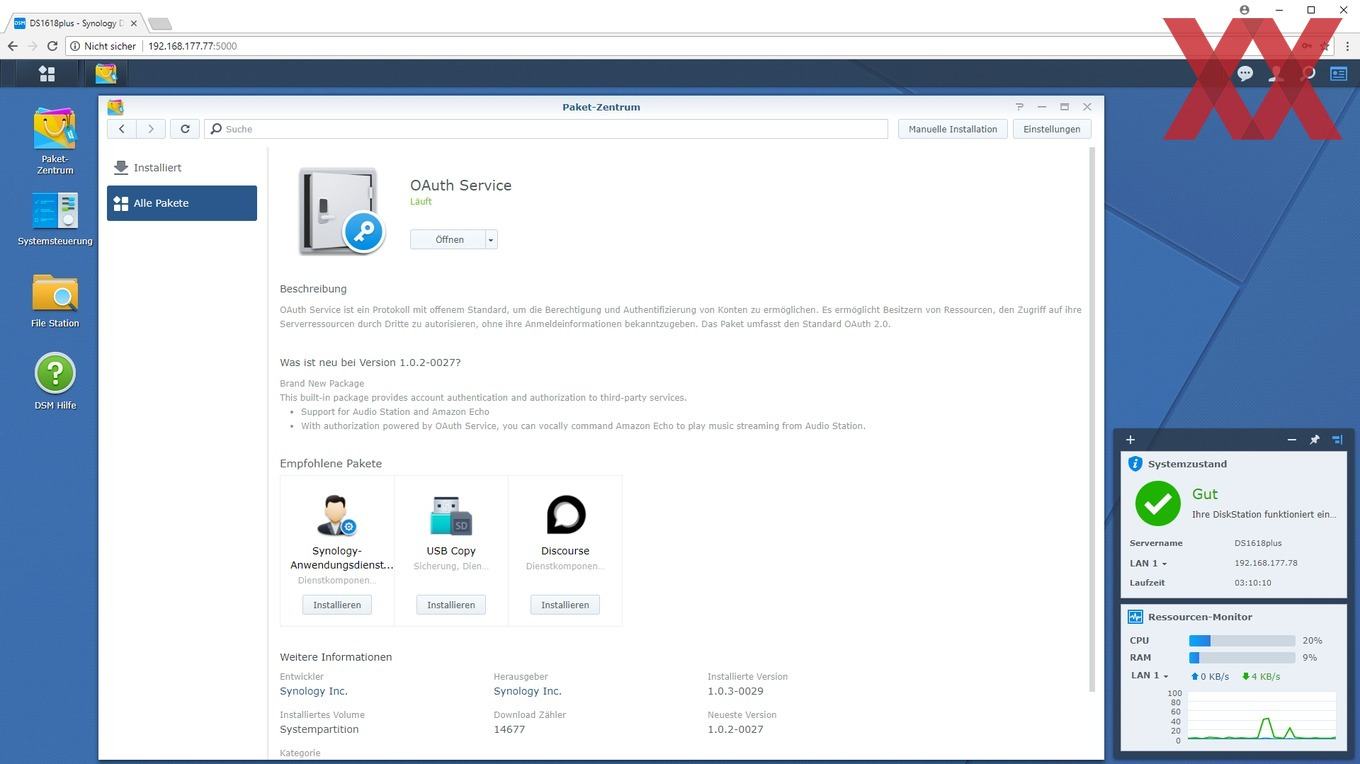The image size is (1360, 764).
Task: Click the Discourse package title
Action: pyautogui.click(x=565, y=551)
